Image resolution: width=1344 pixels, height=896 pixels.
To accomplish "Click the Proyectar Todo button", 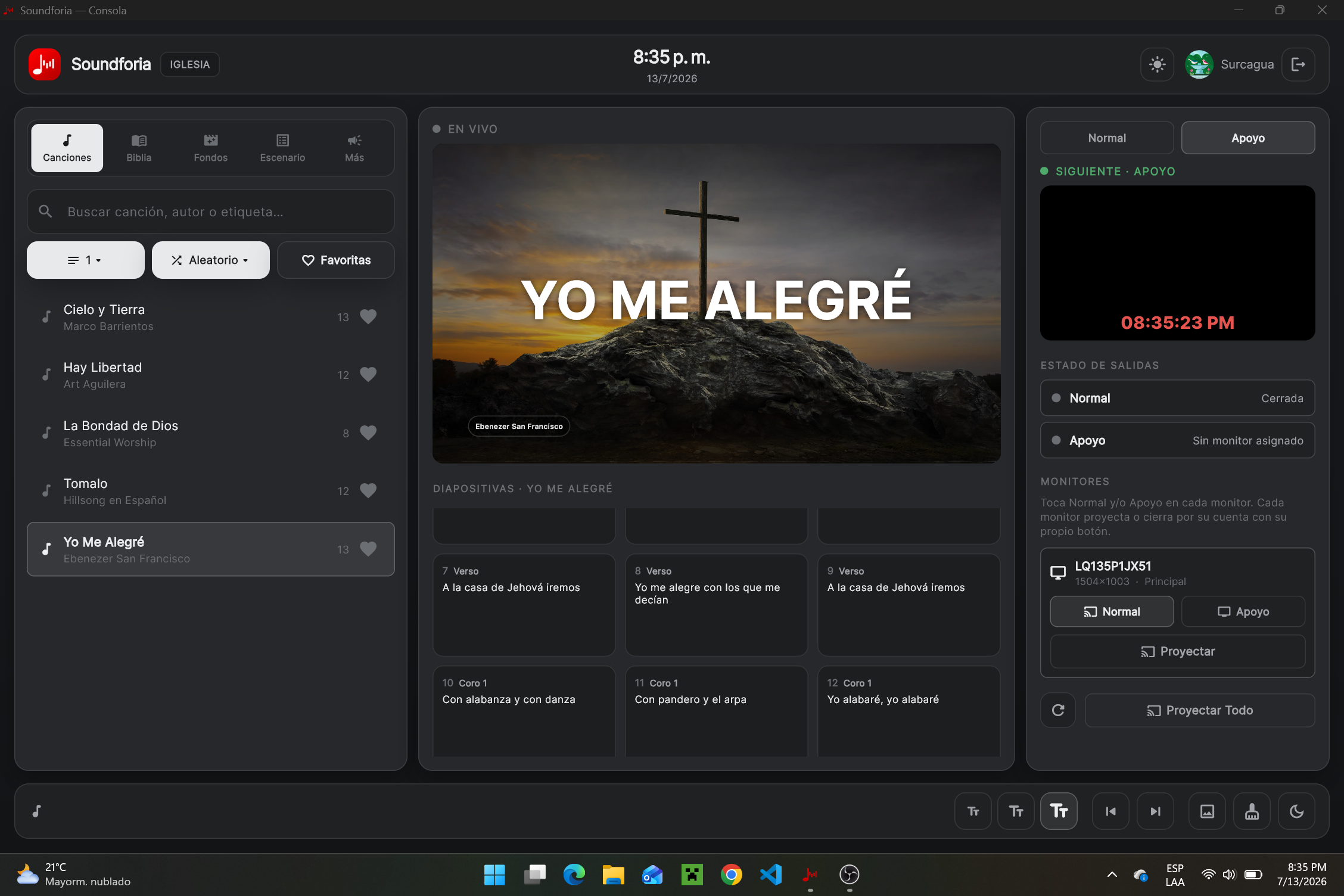I will click(x=1200, y=710).
